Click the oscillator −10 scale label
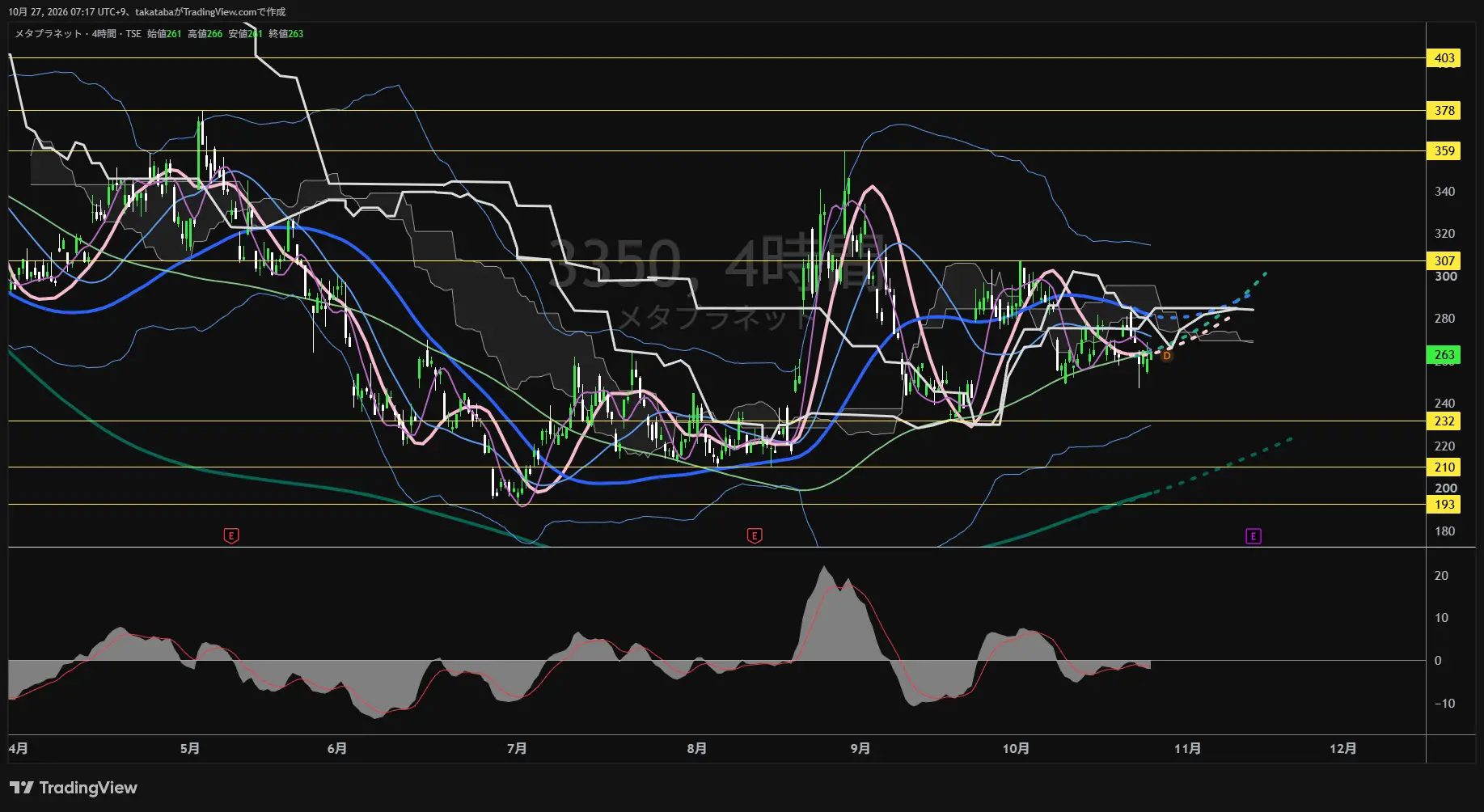 (1444, 704)
